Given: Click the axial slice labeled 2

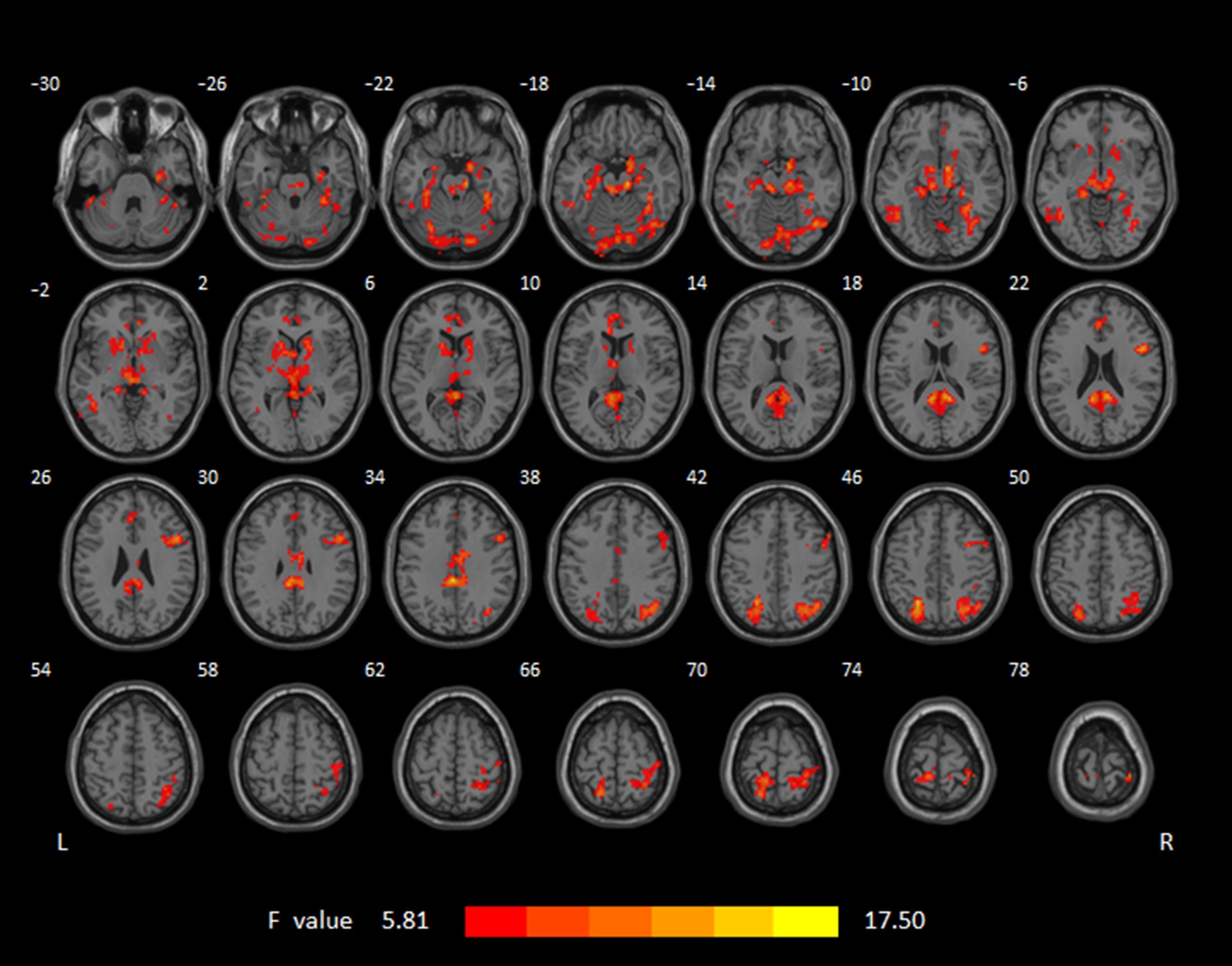Looking at the screenshot, I should 295,370.
